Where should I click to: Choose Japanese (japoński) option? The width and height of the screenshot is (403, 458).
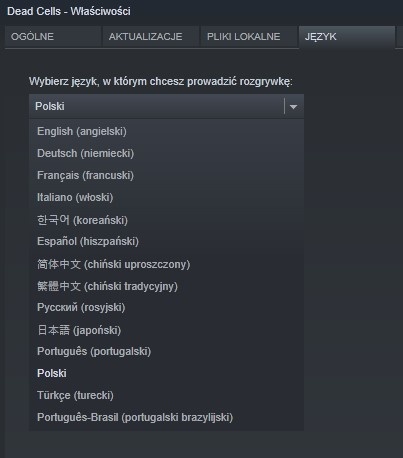166,330
